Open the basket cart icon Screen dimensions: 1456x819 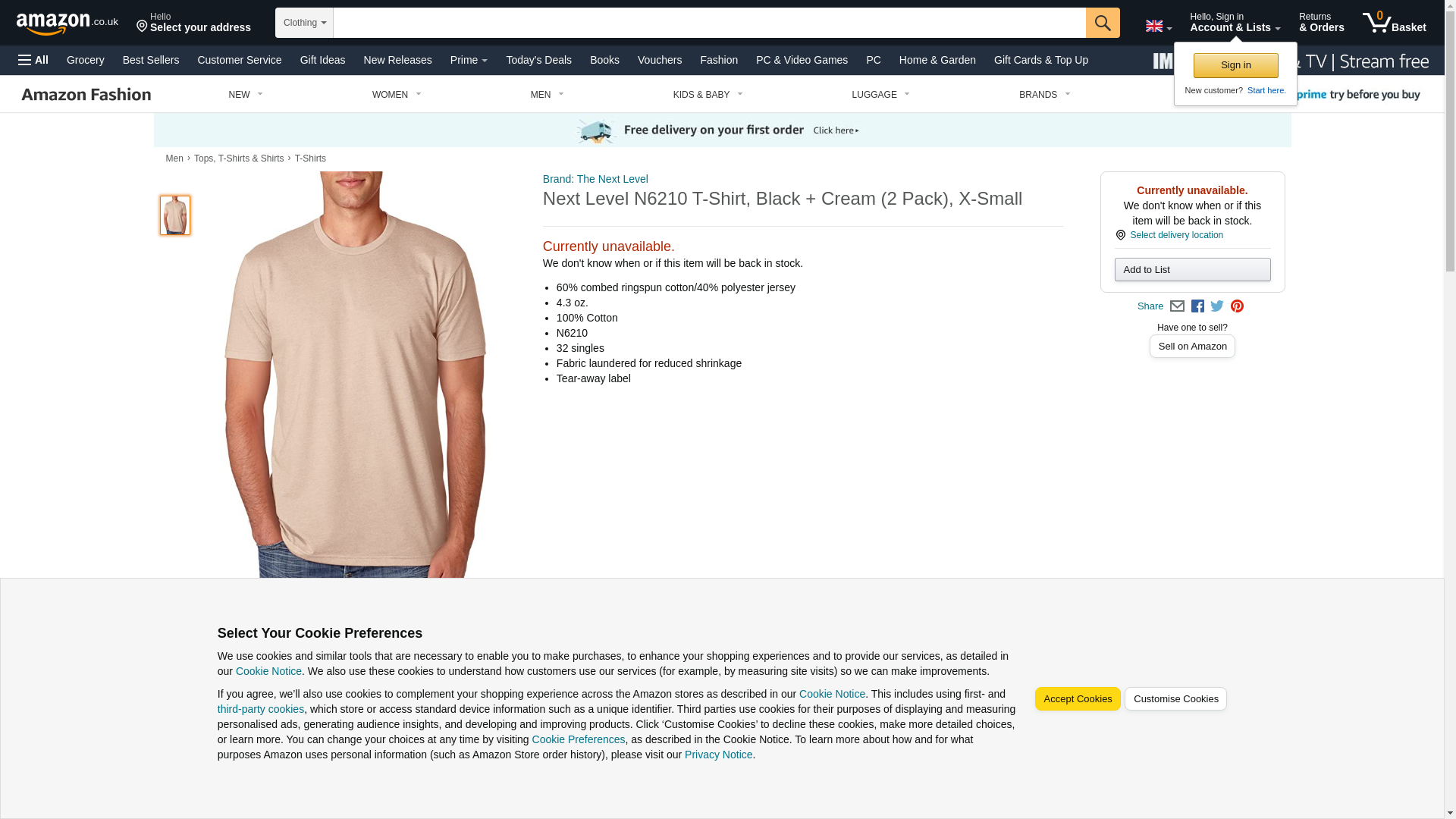(1394, 23)
